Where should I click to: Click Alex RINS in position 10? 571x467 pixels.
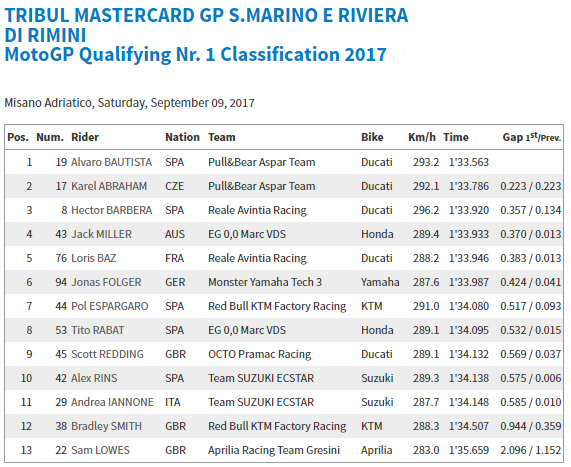(x=94, y=378)
